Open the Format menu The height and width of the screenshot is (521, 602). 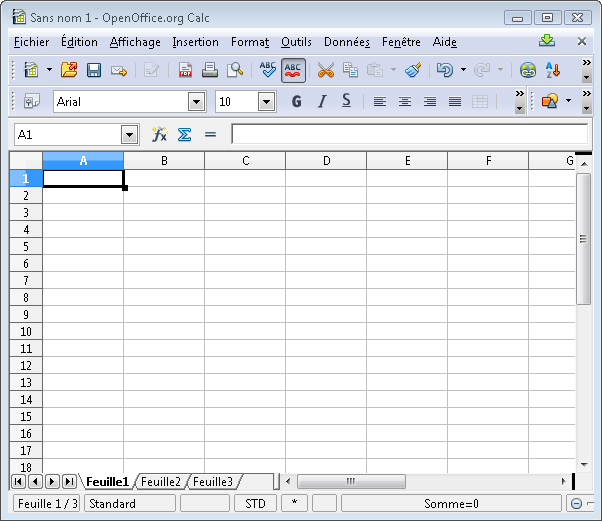(250, 42)
